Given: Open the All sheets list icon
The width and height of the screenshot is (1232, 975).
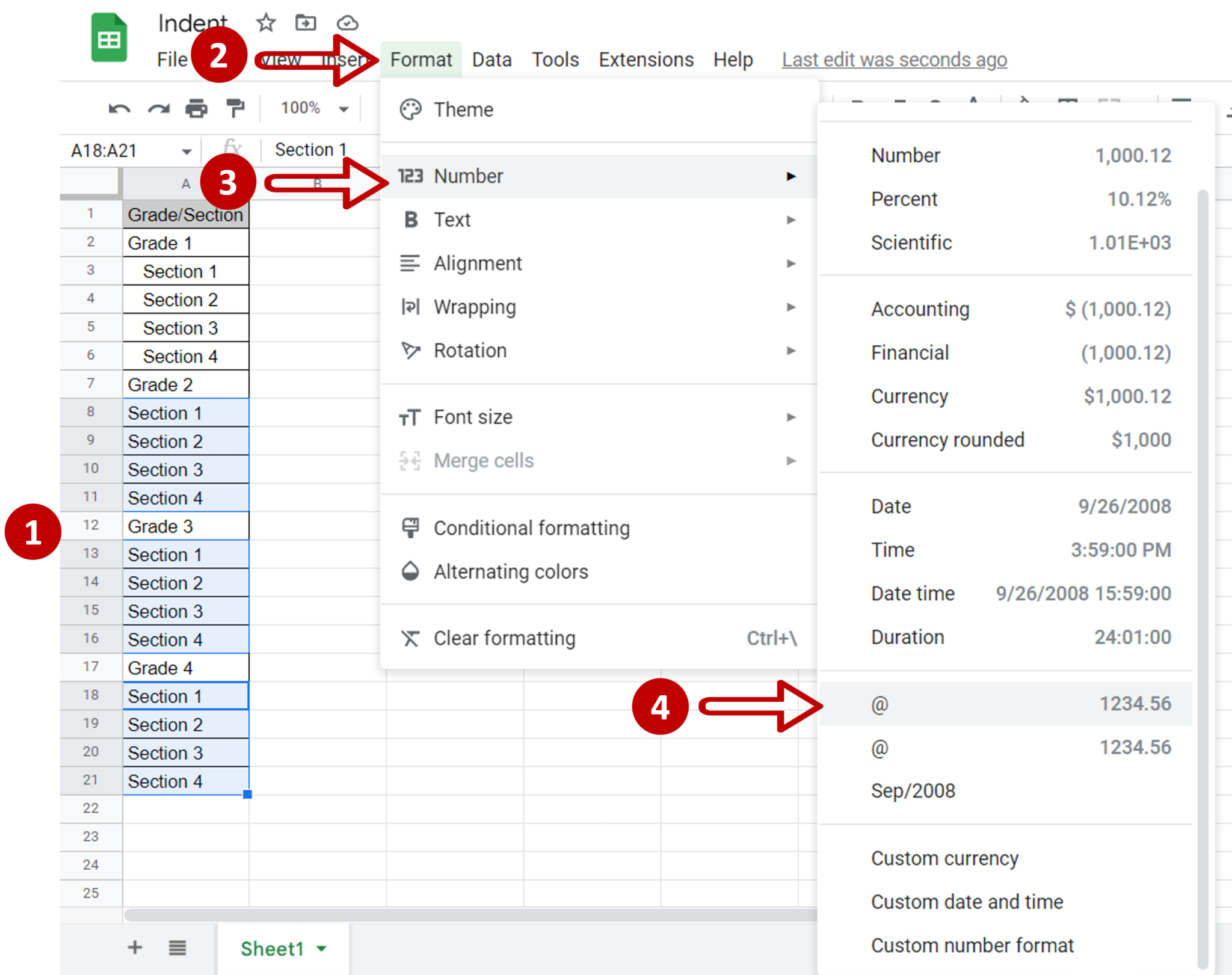Looking at the screenshot, I should 177,947.
